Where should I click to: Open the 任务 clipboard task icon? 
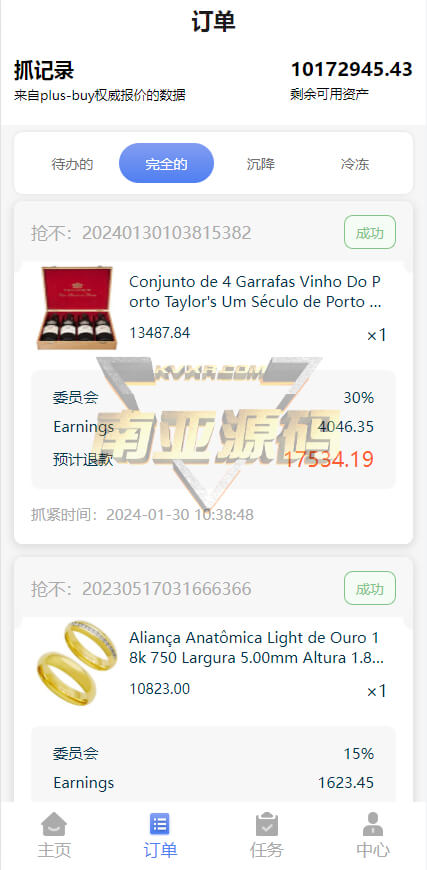point(267,824)
